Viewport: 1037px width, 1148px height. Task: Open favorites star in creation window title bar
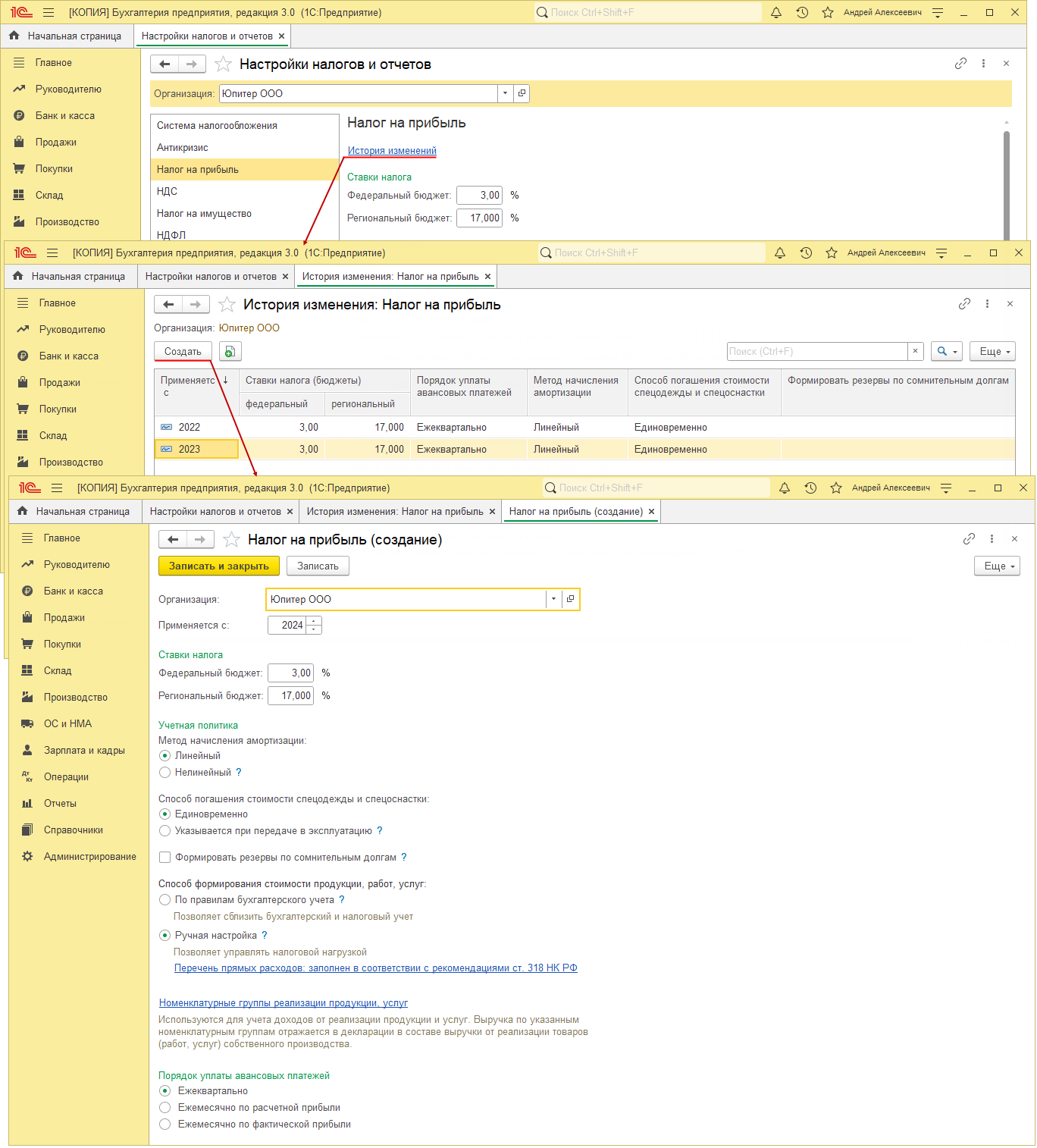coord(836,488)
